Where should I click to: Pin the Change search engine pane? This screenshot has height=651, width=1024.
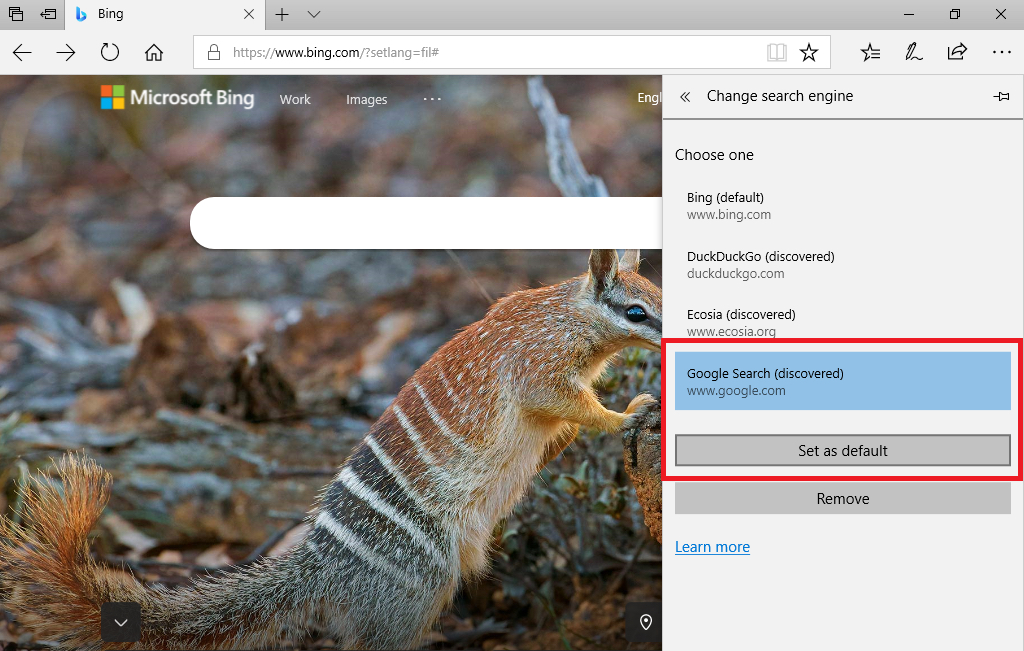click(x=1000, y=97)
